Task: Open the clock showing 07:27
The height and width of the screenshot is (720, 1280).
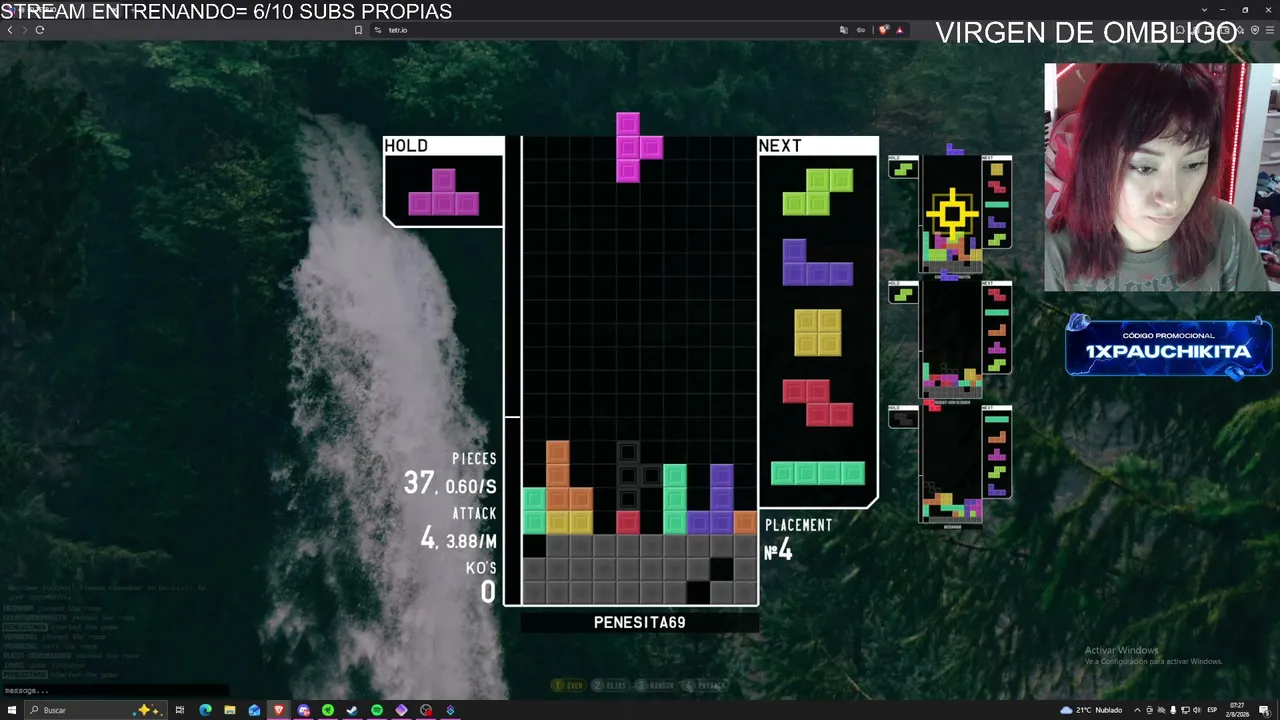Action: (x=1238, y=710)
